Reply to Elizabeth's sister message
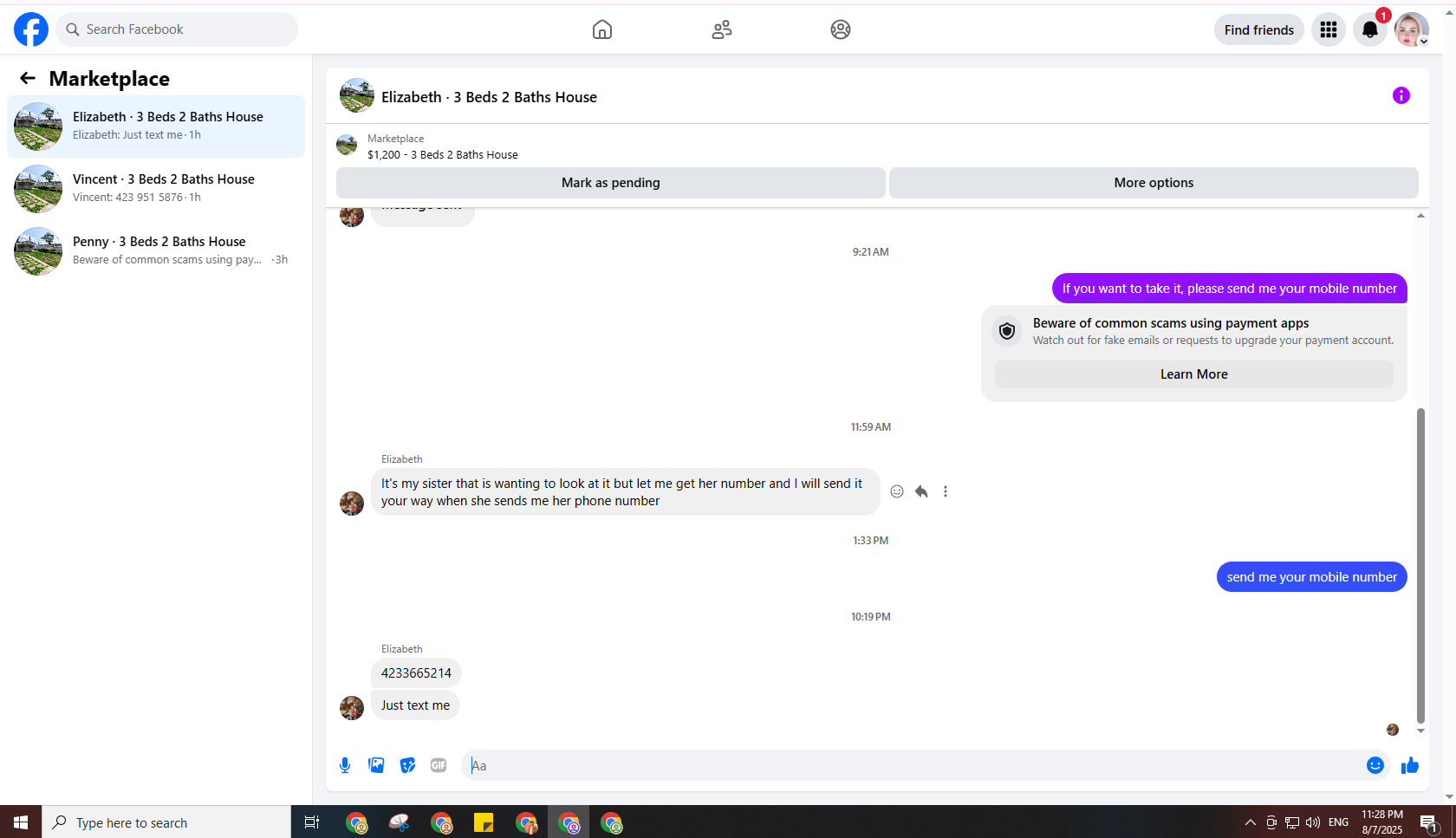 [921, 491]
